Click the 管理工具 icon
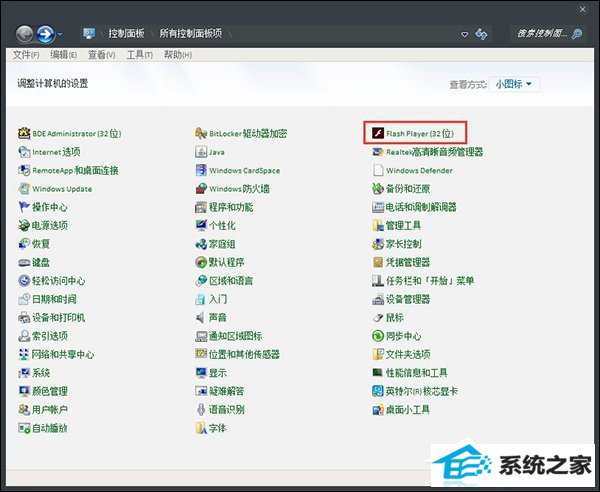Viewport: 600px width, 492px height. (x=378, y=225)
